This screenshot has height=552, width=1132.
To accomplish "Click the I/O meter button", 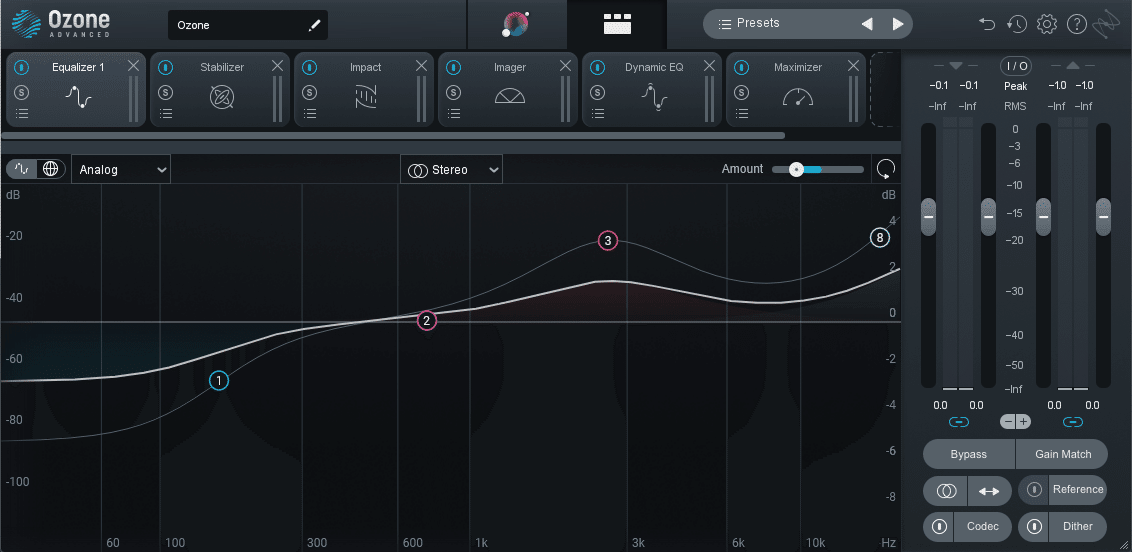I will (1016, 66).
